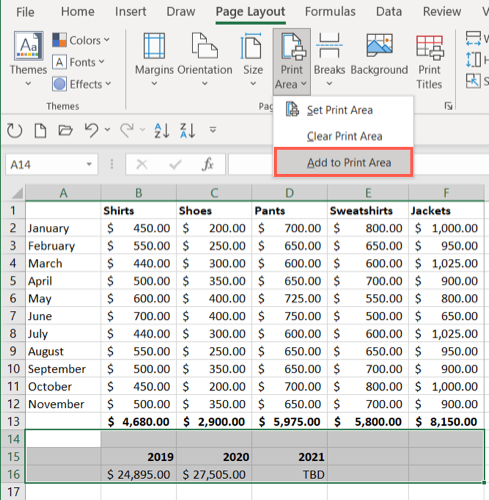Click the Print Titles icon
Image resolution: width=489 pixels, height=500 pixels.
pos(430,47)
